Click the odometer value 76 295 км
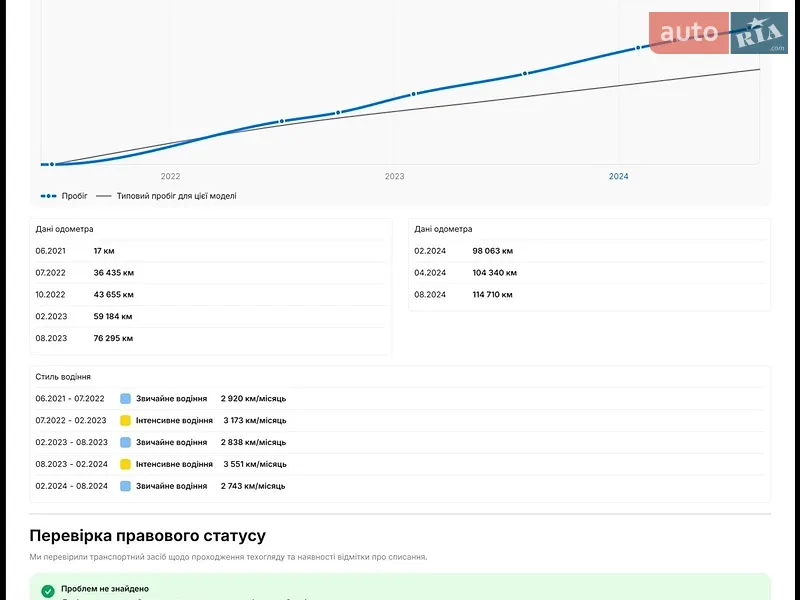This screenshot has width=800, height=600. pyautogui.click(x=113, y=338)
